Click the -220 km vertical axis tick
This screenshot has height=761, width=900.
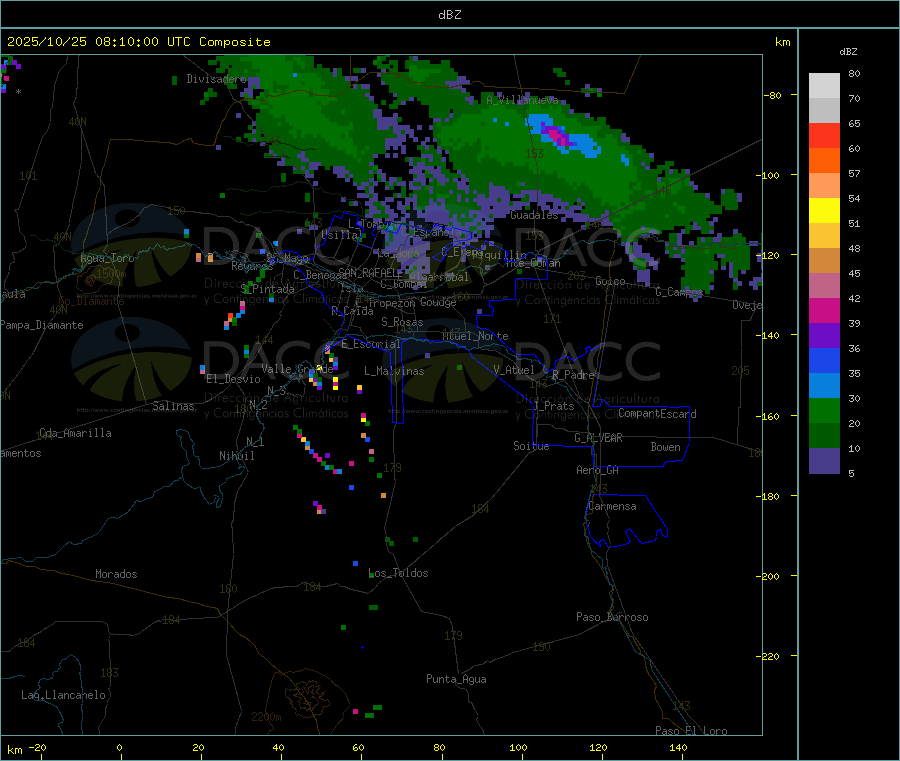(x=770, y=657)
